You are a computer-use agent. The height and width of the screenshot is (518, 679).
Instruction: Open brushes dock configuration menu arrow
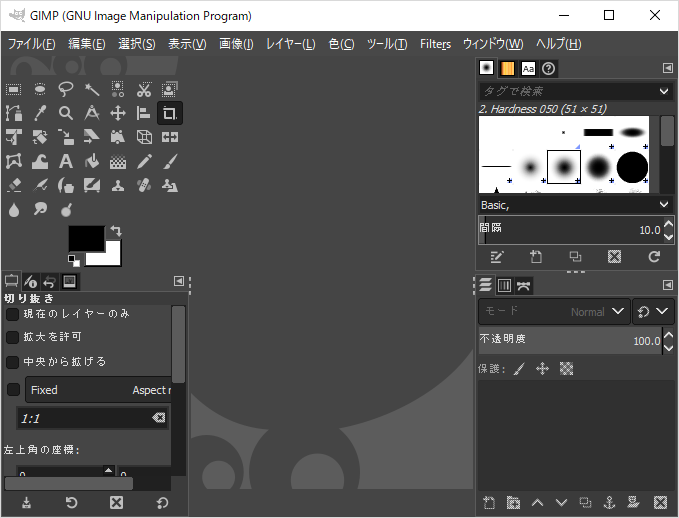pos(668,68)
